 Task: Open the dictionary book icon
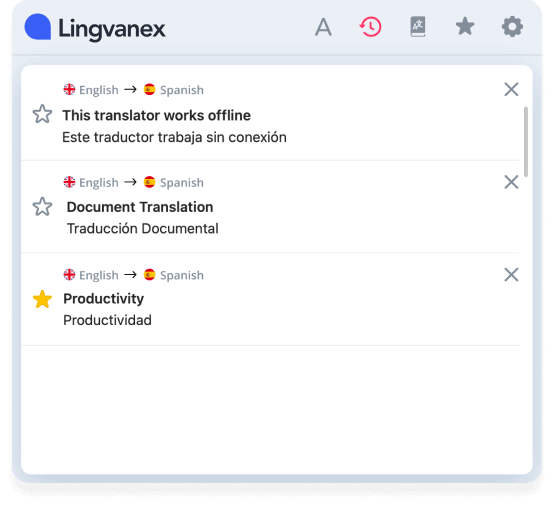[418, 27]
